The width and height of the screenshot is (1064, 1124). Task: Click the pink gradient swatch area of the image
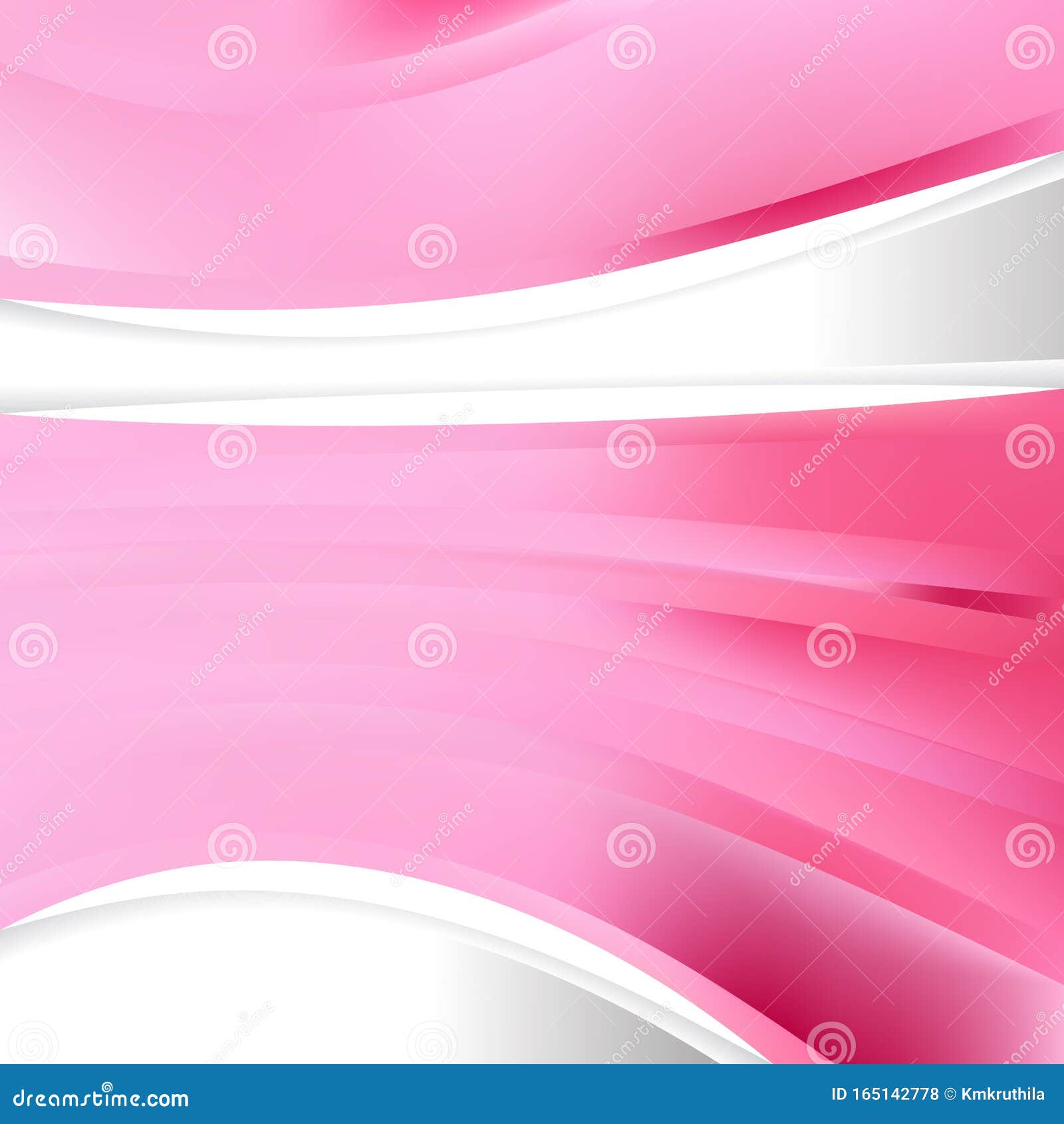coord(266,599)
